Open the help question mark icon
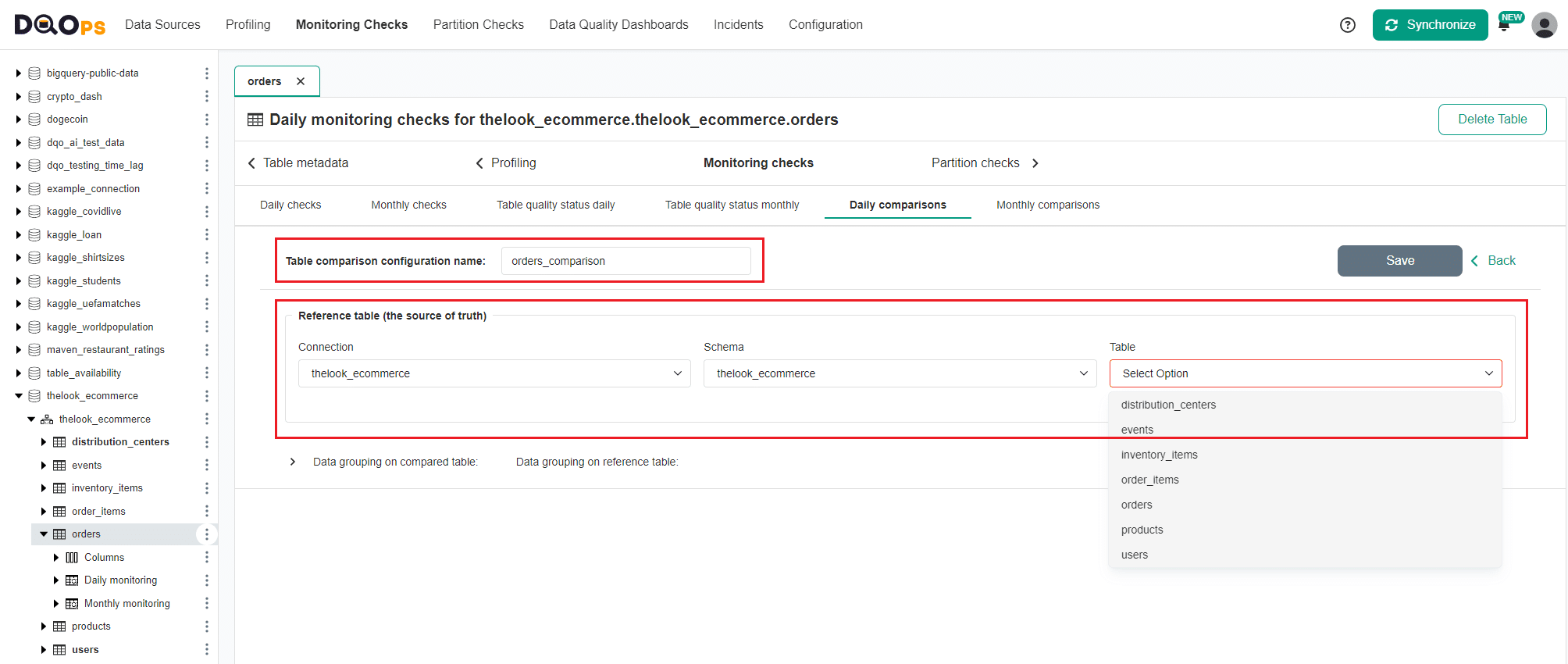This screenshot has width=1568, height=664. [x=1347, y=25]
